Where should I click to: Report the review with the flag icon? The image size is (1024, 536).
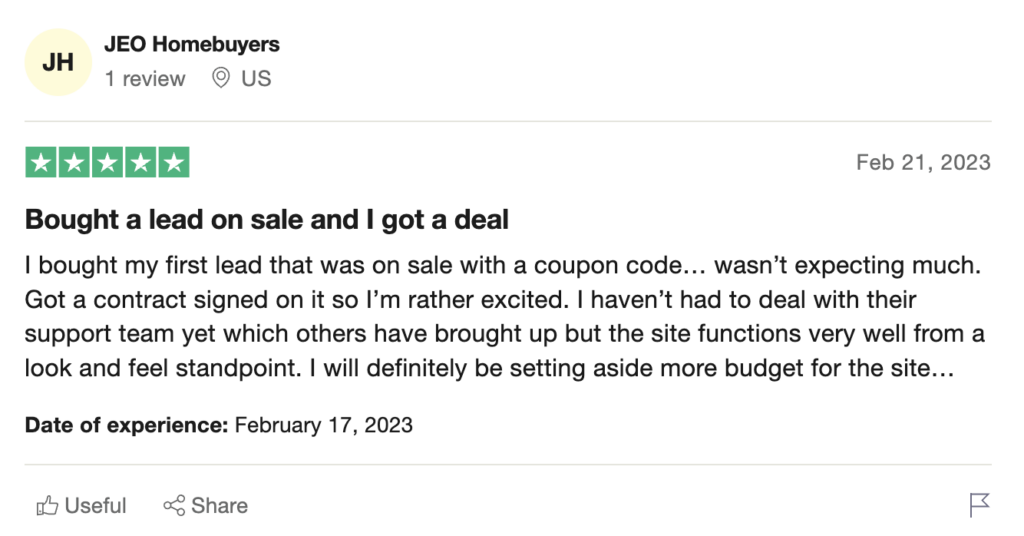point(979,506)
